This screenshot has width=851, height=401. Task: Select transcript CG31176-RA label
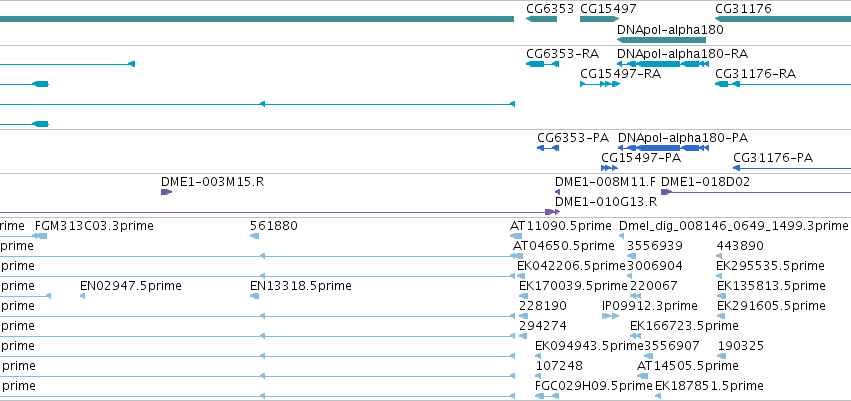pyautogui.click(x=755, y=74)
